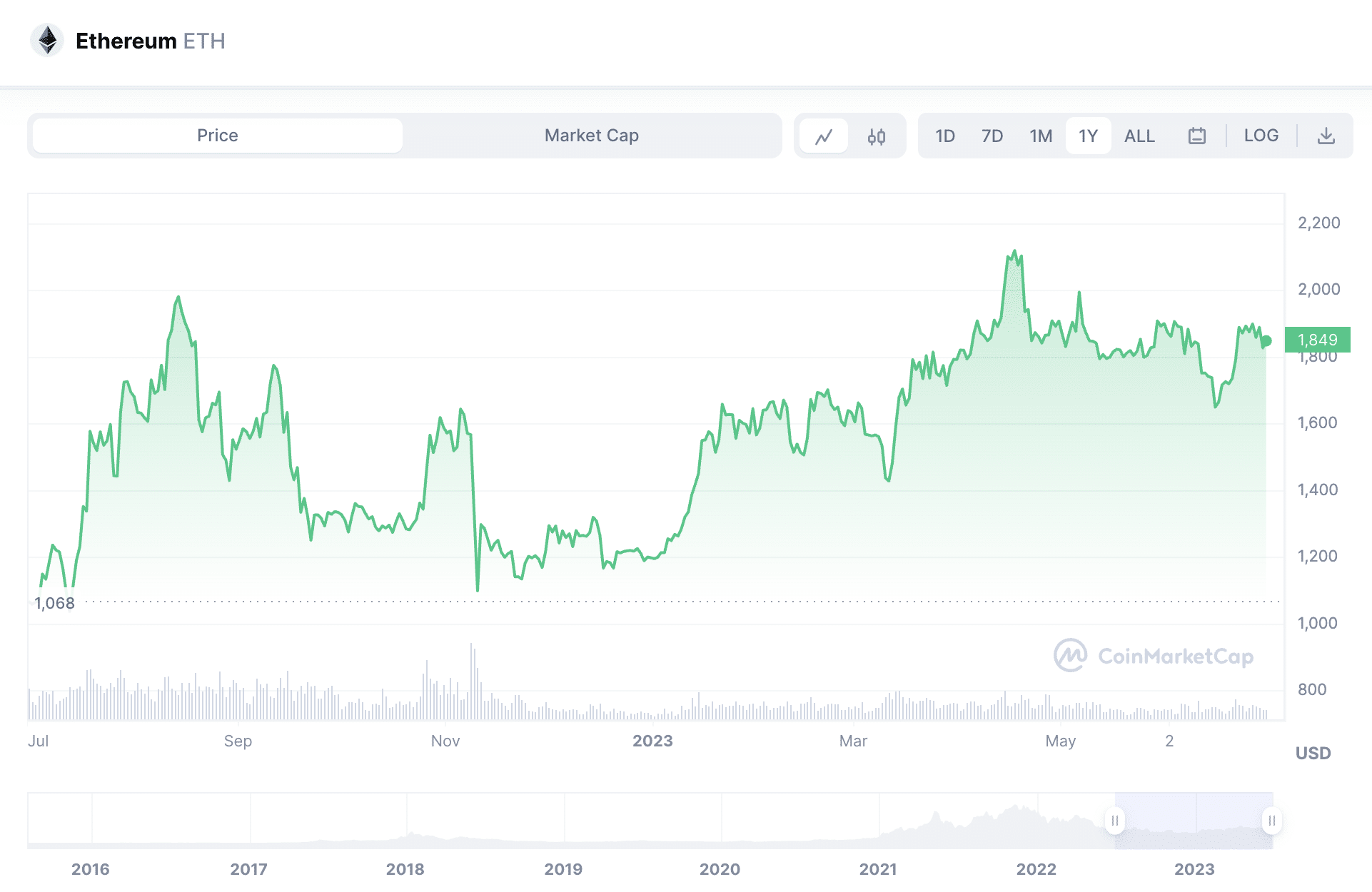Grab the right range selector handle
Image resolution: width=1372 pixels, height=892 pixels.
(x=1271, y=821)
